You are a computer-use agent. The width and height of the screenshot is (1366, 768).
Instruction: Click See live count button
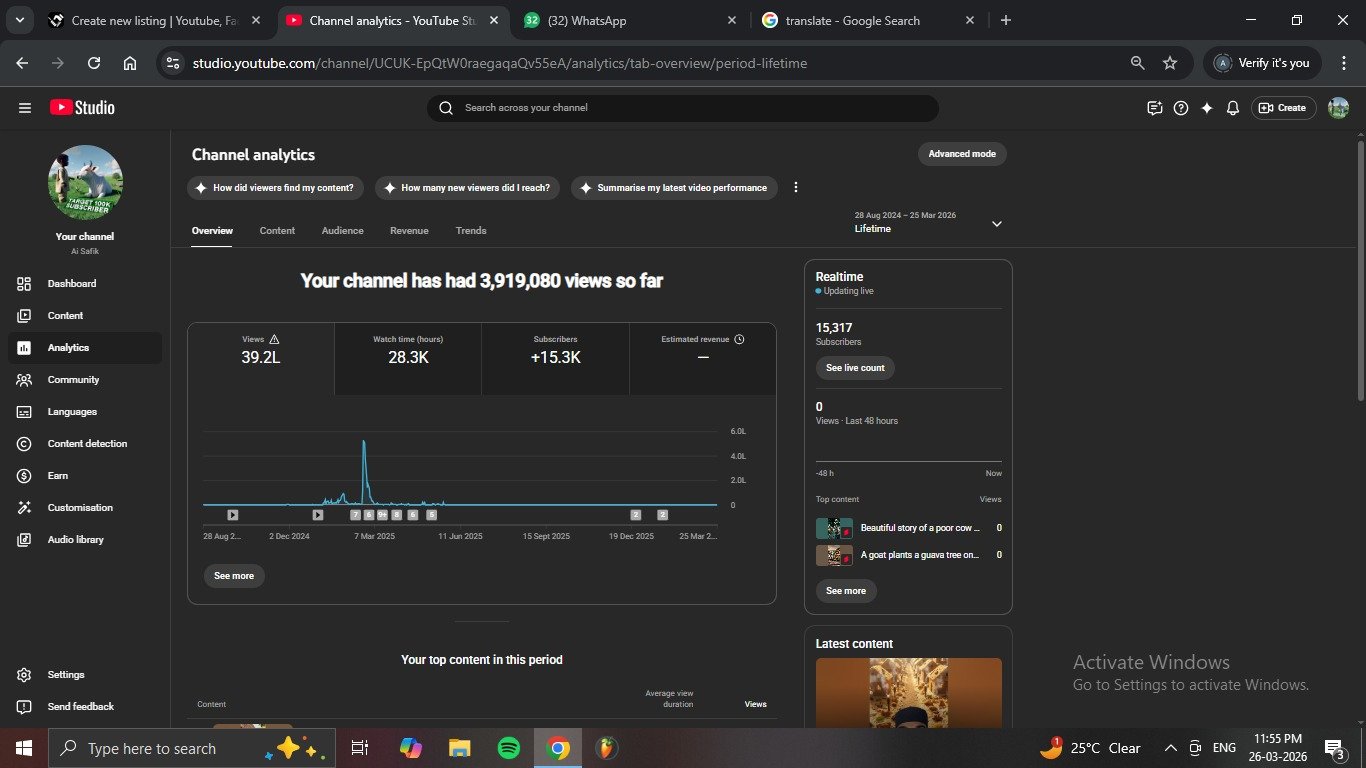click(x=855, y=368)
